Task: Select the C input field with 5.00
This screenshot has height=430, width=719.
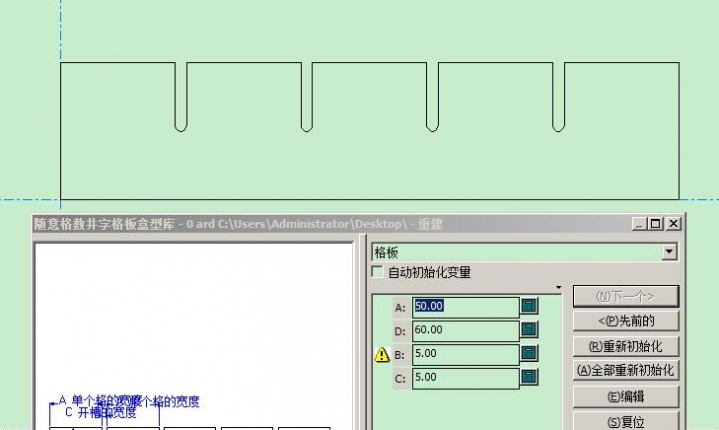Action: (465, 378)
